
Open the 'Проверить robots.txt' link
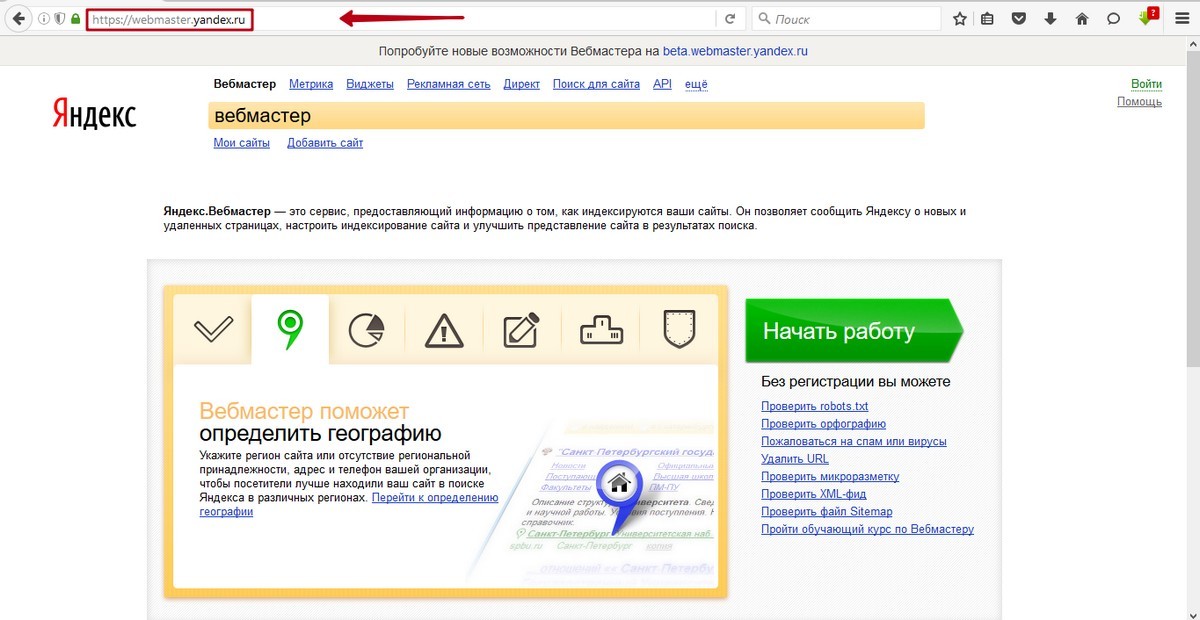click(814, 406)
